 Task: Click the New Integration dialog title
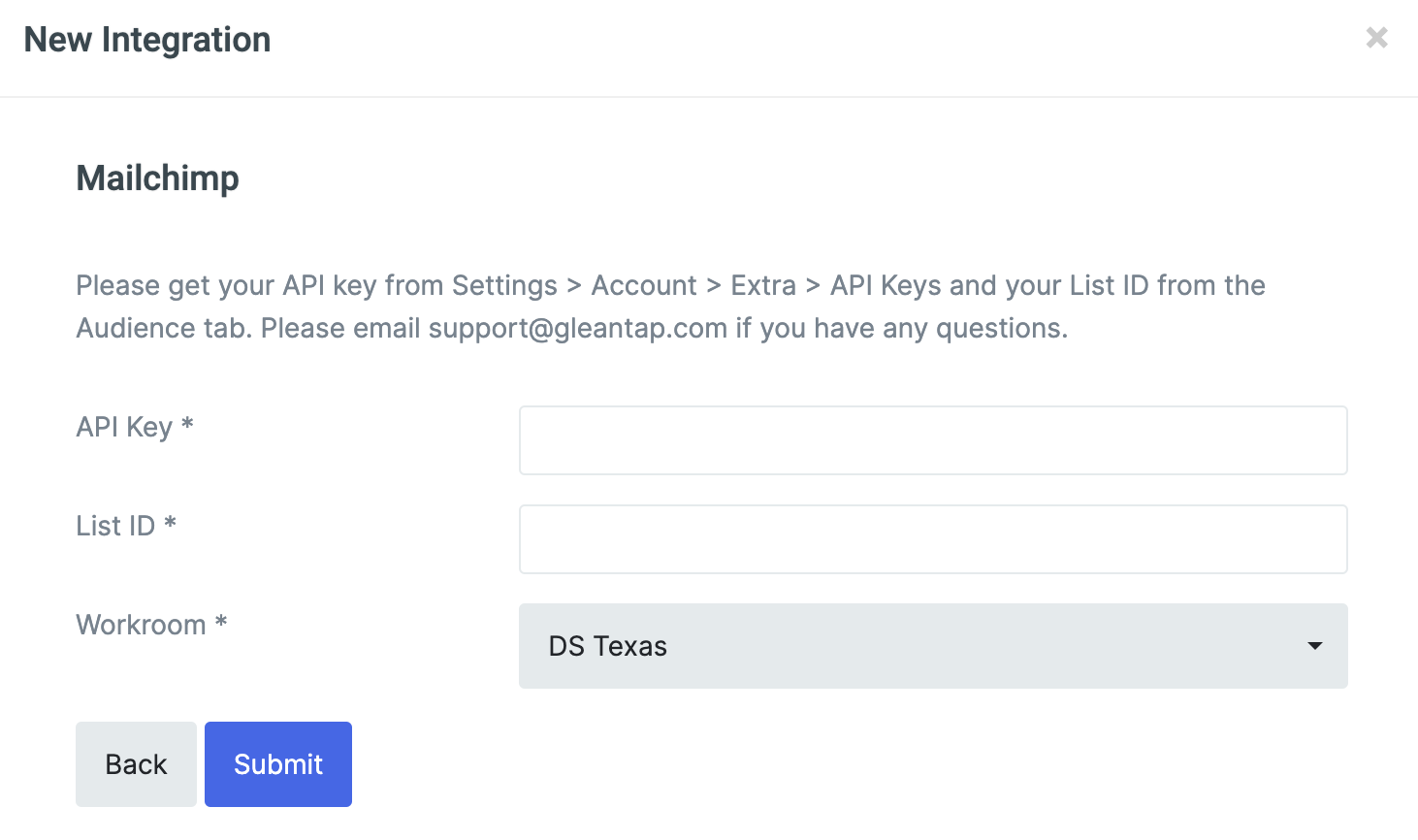pos(147,40)
